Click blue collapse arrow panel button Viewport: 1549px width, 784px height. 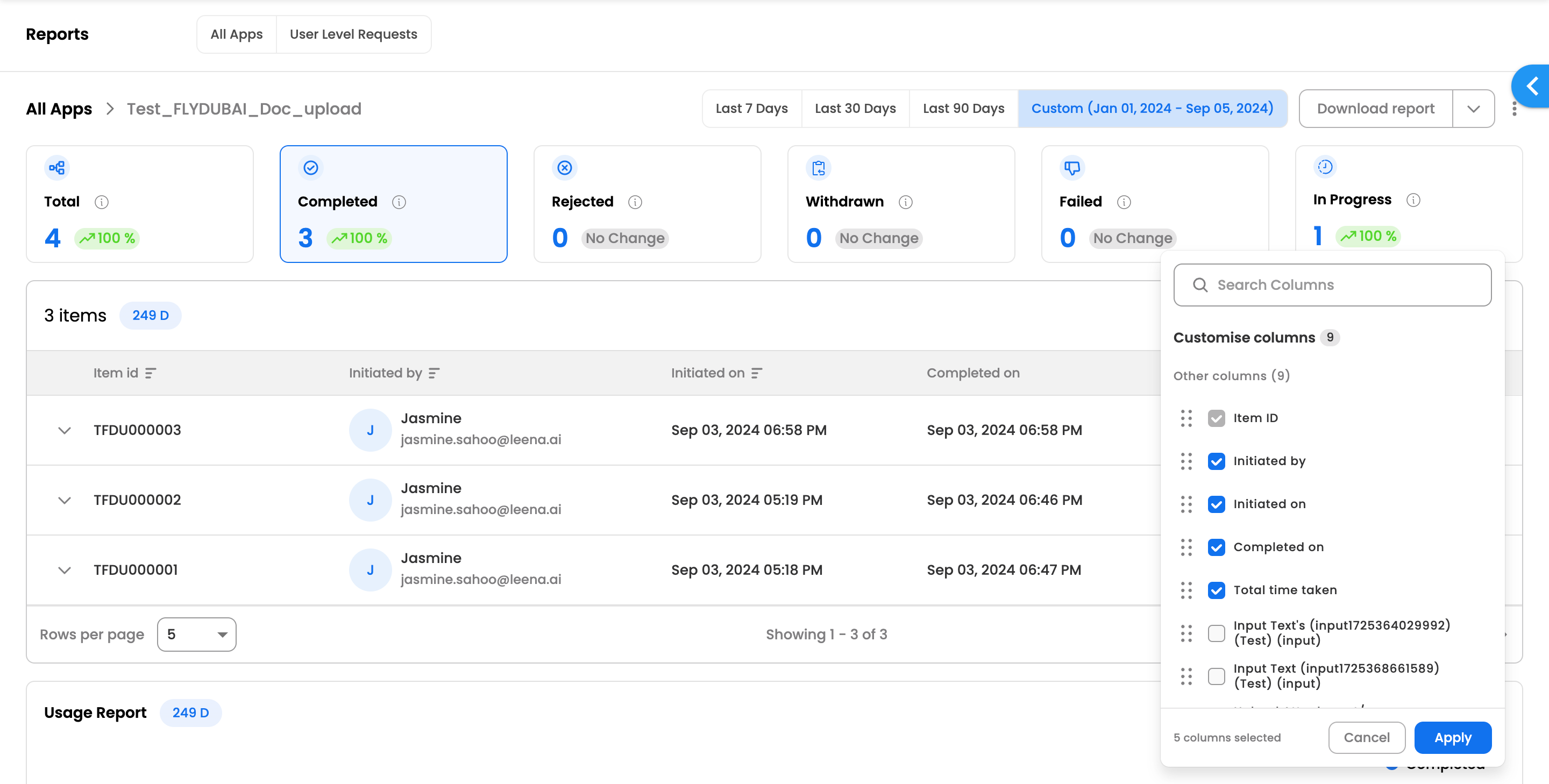click(x=1532, y=87)
